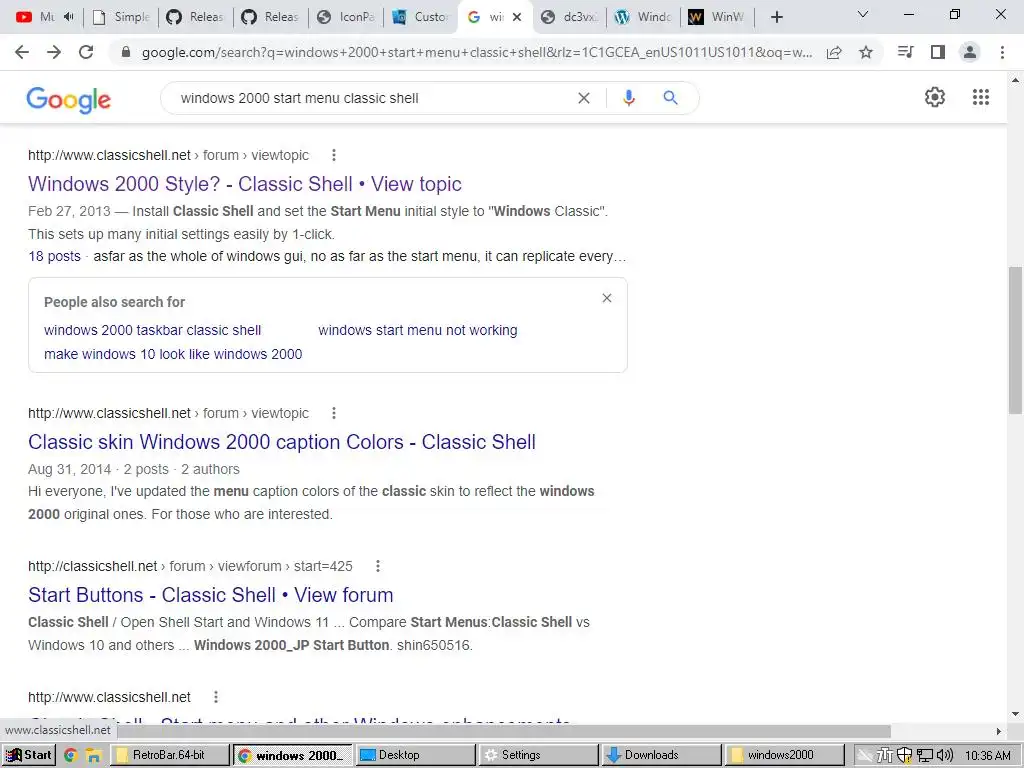
Task: Clear the Google search box text
Action: click(584, 98)
